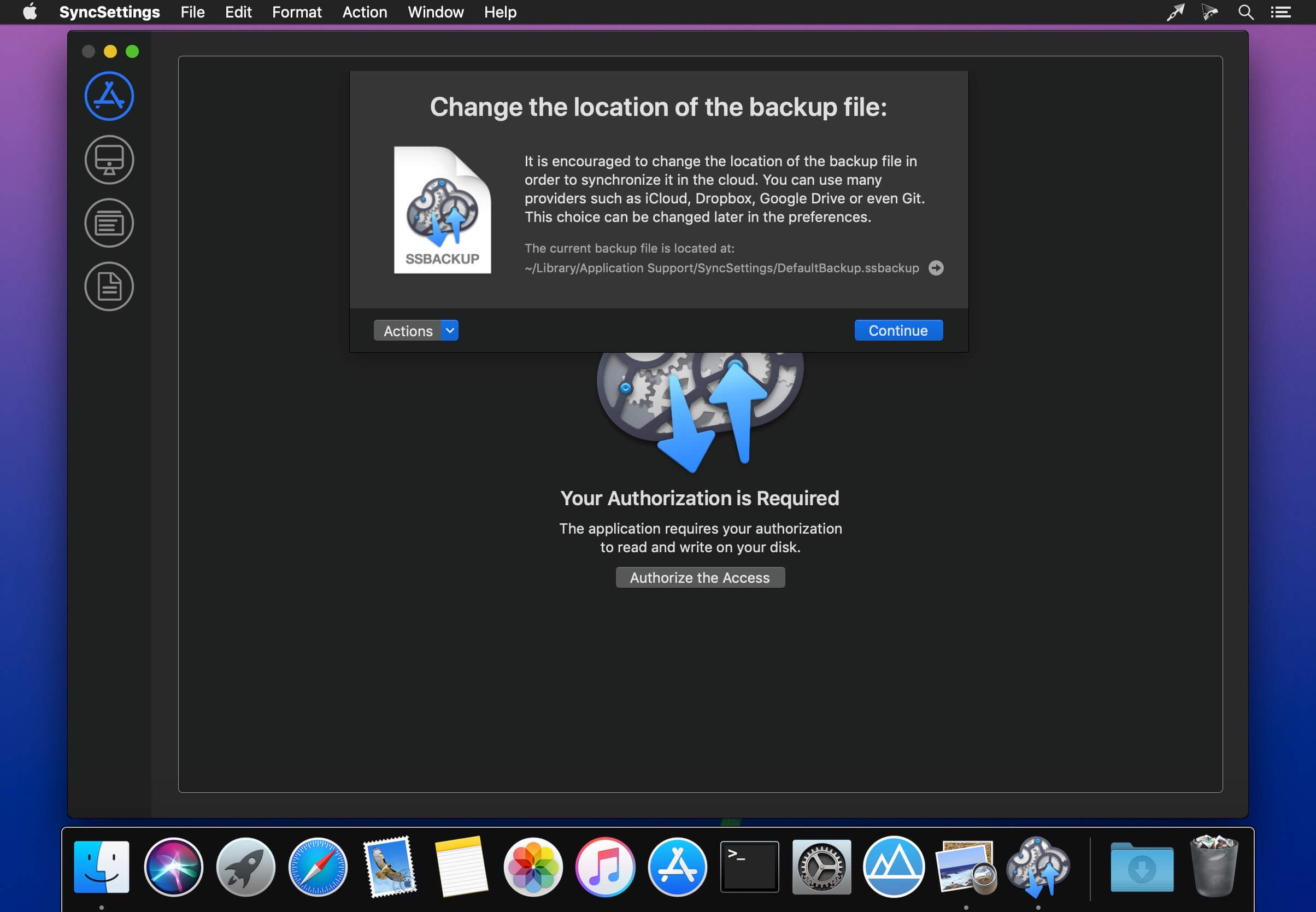Open Finder from the Dock
Image resolution: width=1316 pixels, height=912 pixels.
pos(102,866)
